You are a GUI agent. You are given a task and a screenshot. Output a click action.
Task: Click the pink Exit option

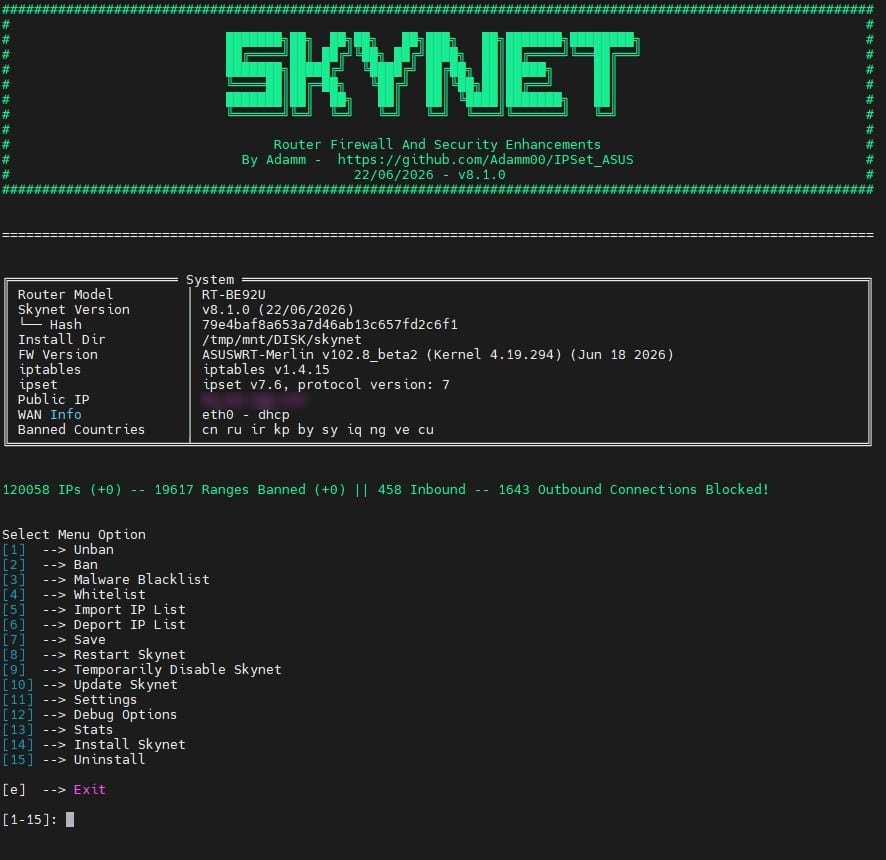pyautogui.click(x=89, y=789)
